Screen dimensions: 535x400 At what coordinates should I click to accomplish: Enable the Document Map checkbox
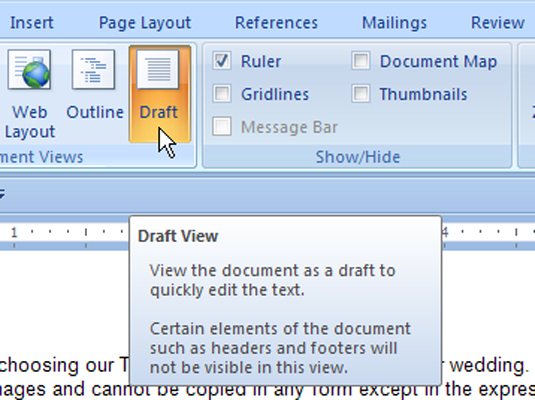(361, 61)
